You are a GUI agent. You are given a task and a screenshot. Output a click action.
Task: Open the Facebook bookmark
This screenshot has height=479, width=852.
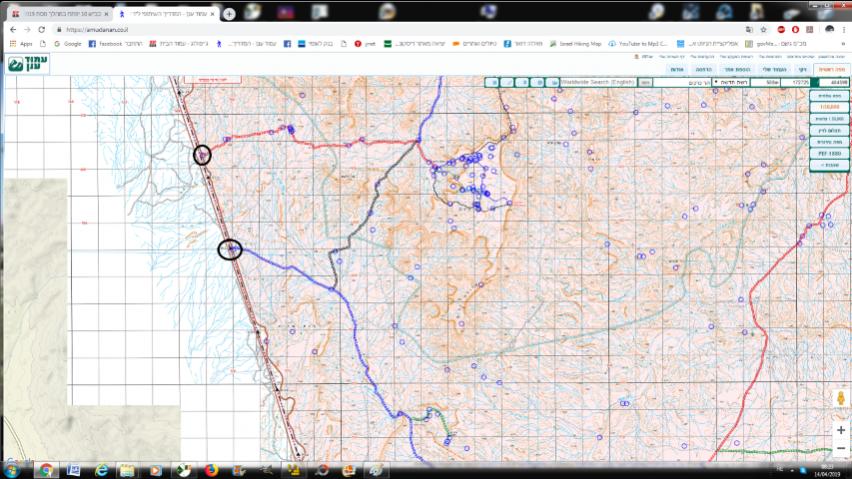tap(107, 44)
